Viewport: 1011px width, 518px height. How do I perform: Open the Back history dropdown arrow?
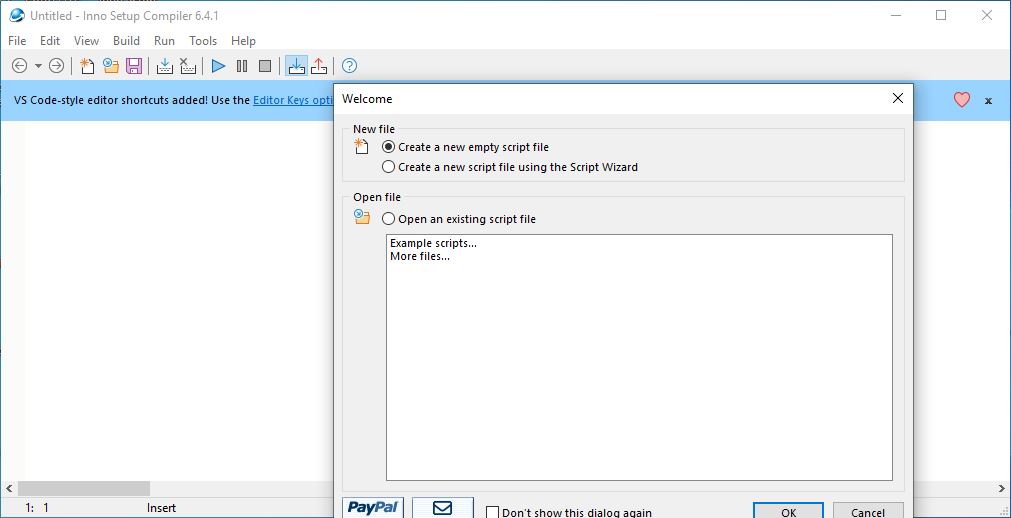(x=38, y=66)
